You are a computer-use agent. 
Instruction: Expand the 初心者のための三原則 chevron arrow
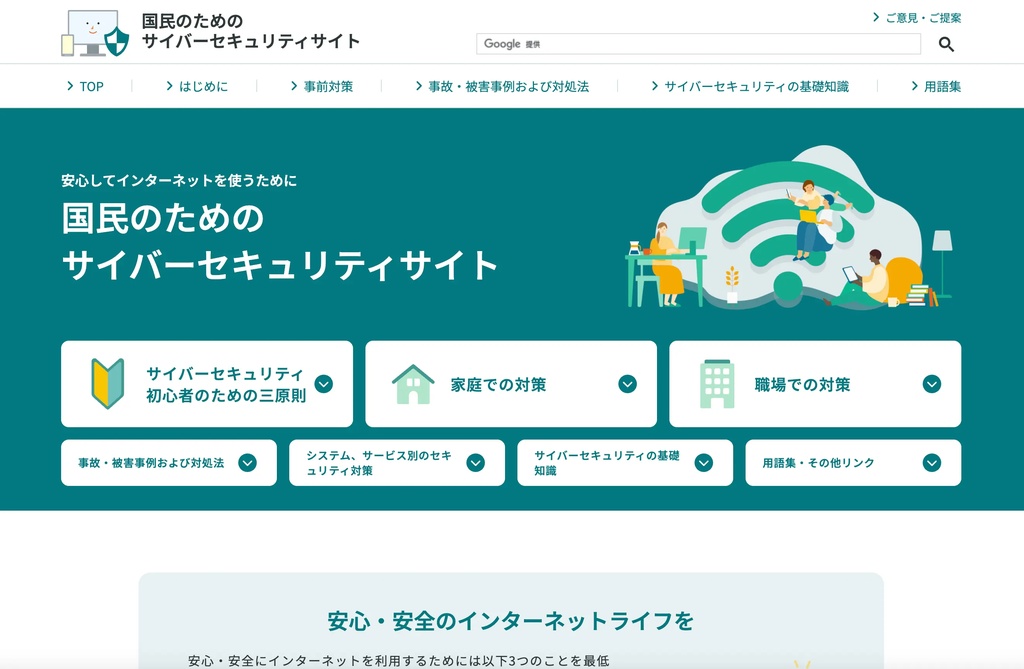coord(323,384)
